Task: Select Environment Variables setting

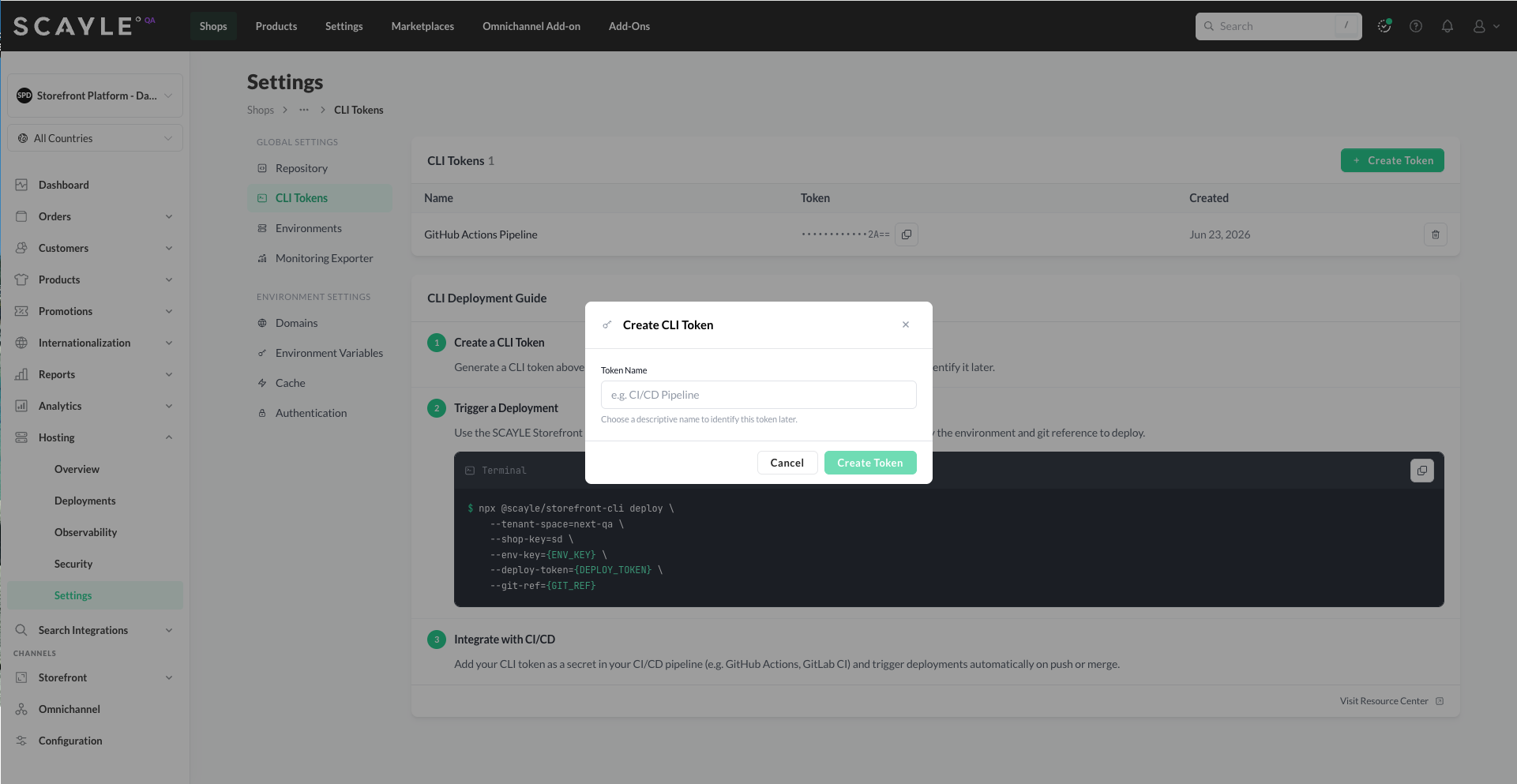Action: [320, 353]
